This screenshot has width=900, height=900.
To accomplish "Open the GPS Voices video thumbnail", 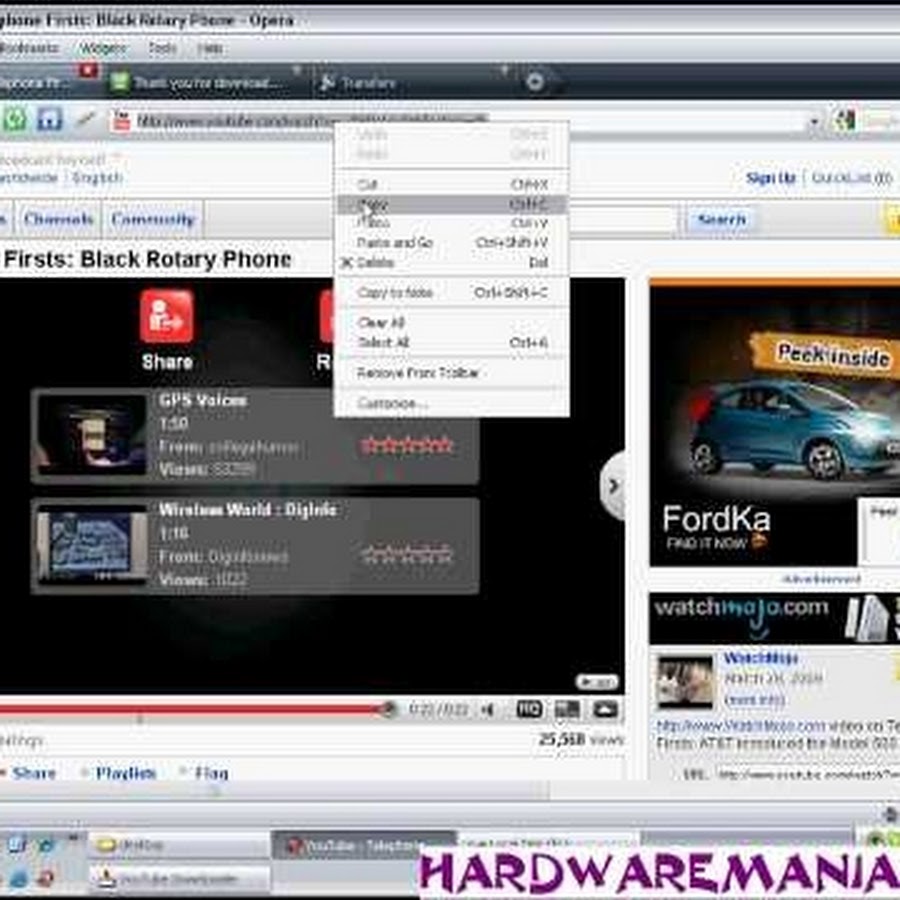I will coord(92,434).
